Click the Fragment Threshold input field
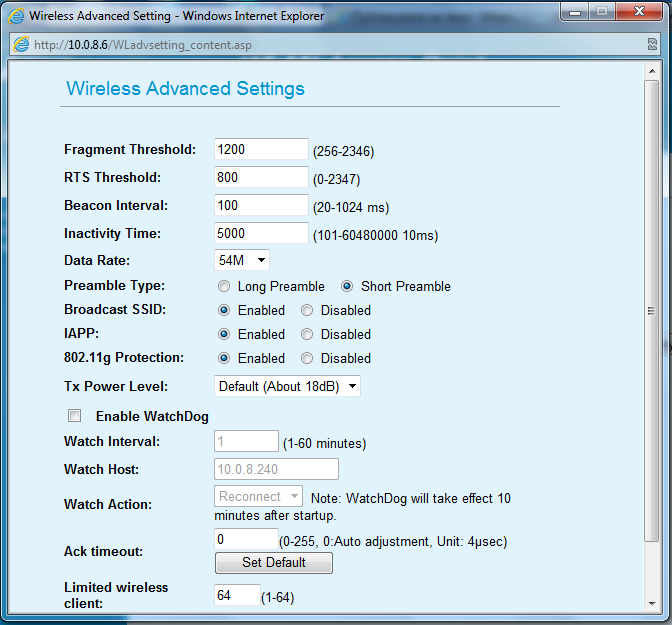Viewport: 672px width, 625px height. pos(261,149)
